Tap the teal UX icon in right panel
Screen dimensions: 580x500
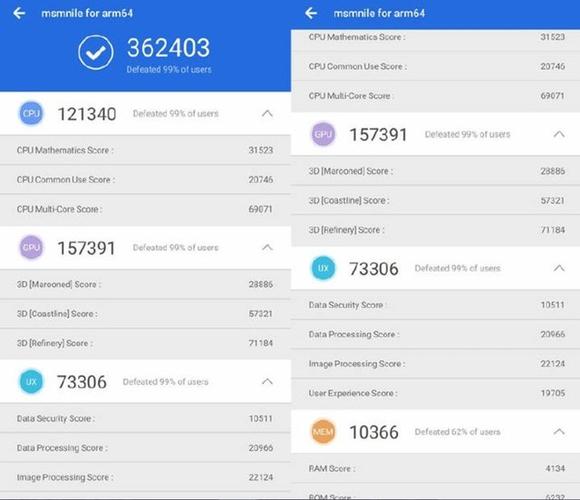323,268
